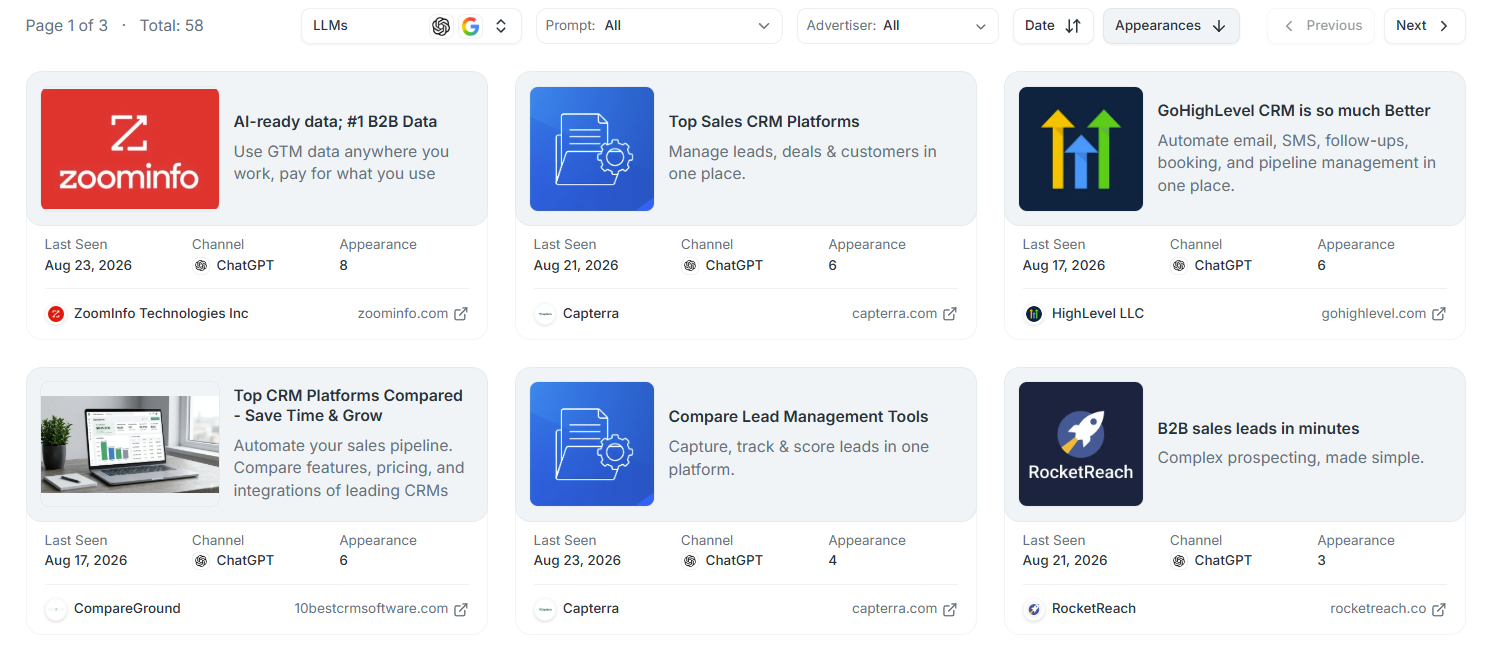1485x647 pixels.
Task: Click 'Top Sales CRM Platforms' headline
Action: point(764,122)
